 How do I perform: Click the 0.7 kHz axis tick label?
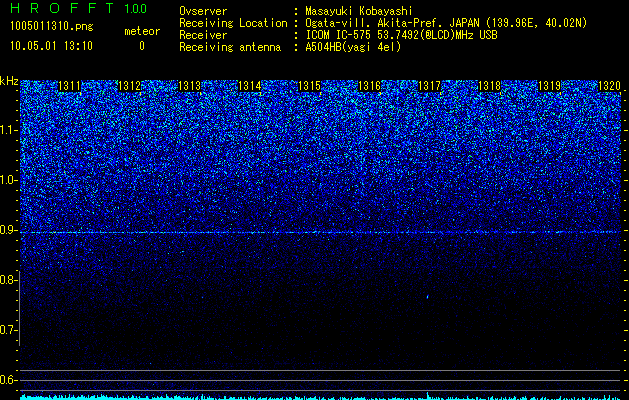pos(8,330)
